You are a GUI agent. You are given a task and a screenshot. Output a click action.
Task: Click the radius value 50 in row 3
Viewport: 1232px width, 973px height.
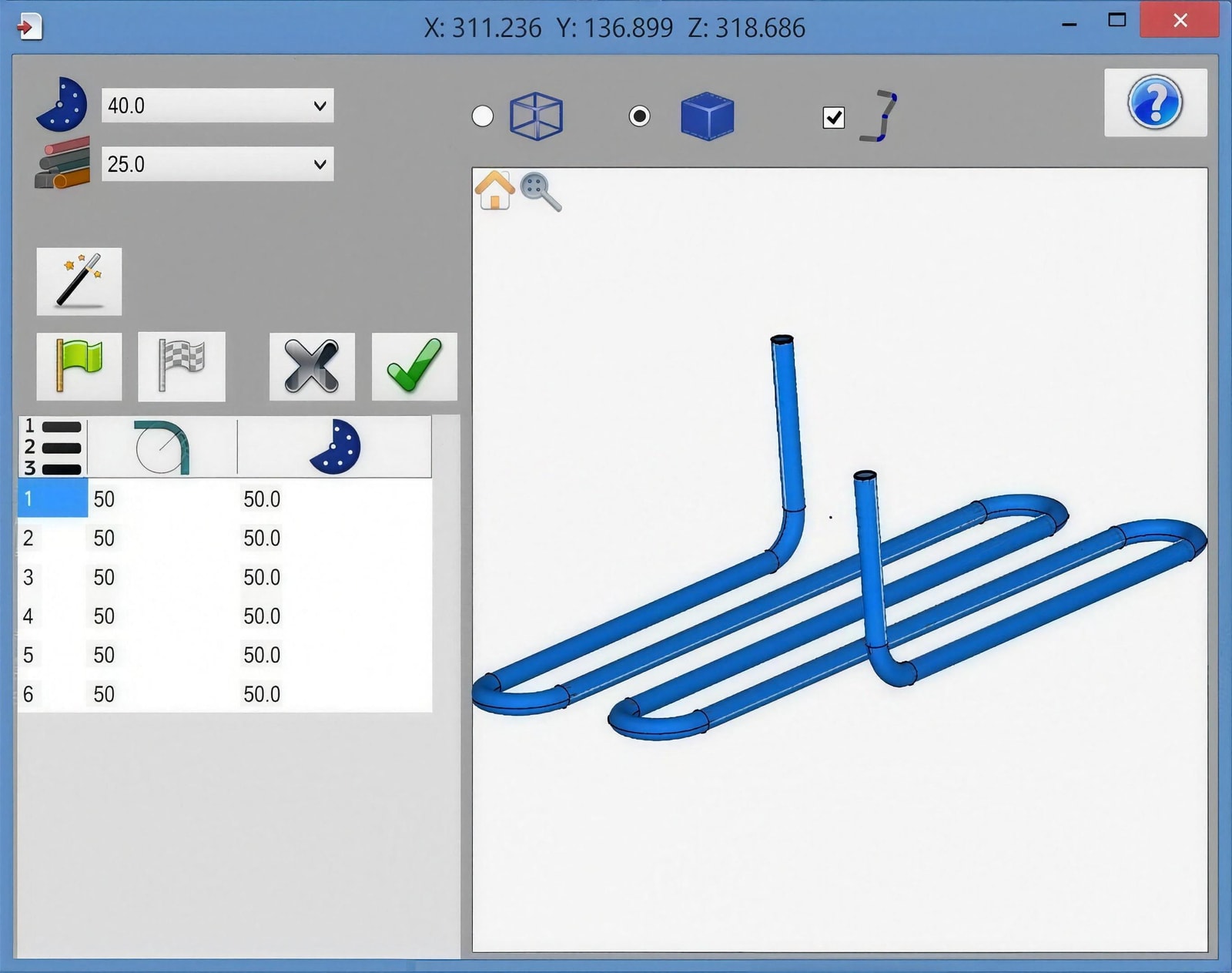(104, 577)
